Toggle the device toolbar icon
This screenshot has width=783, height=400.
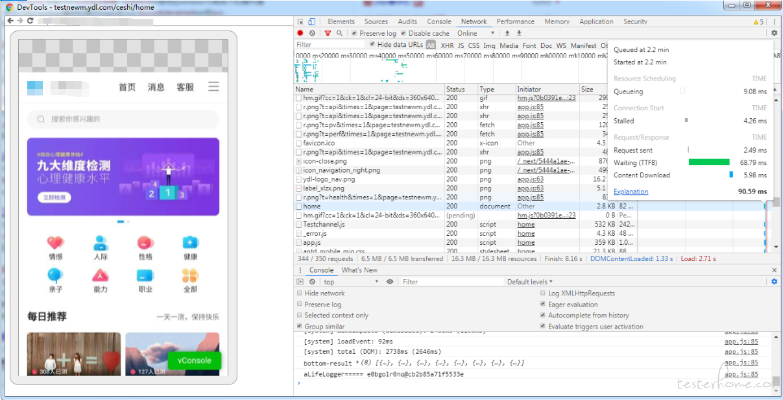point(312,21)
